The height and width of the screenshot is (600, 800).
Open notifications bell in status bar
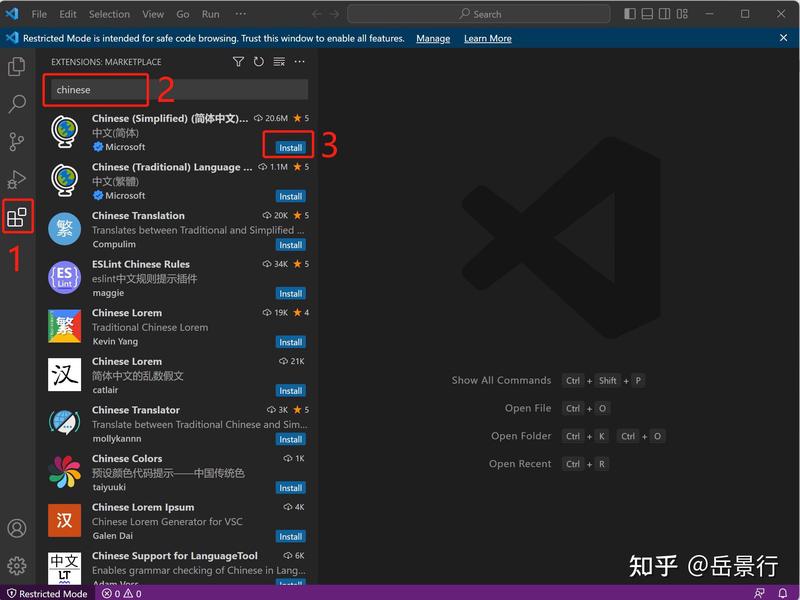pos(783,593)
